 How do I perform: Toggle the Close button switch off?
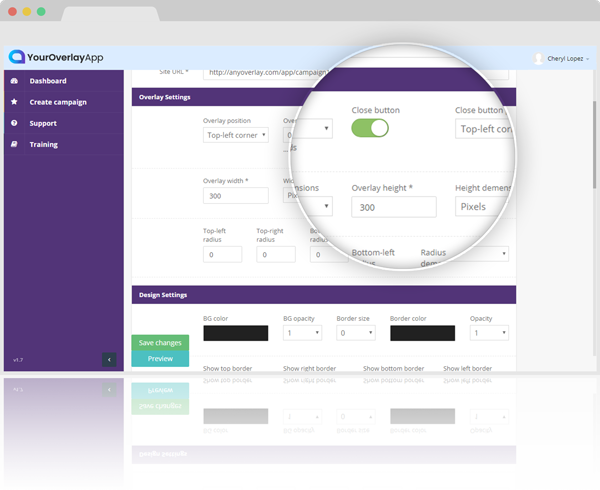[370, 128]
